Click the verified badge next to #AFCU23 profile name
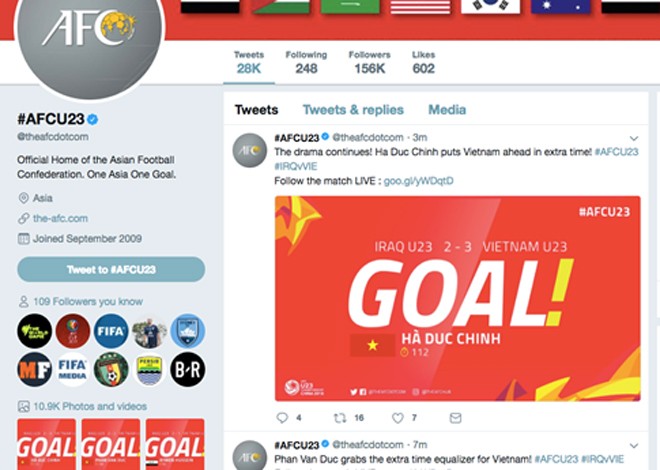Image resolution: width=660 pixels, height=470 pixels. click(x=93, y=119)
